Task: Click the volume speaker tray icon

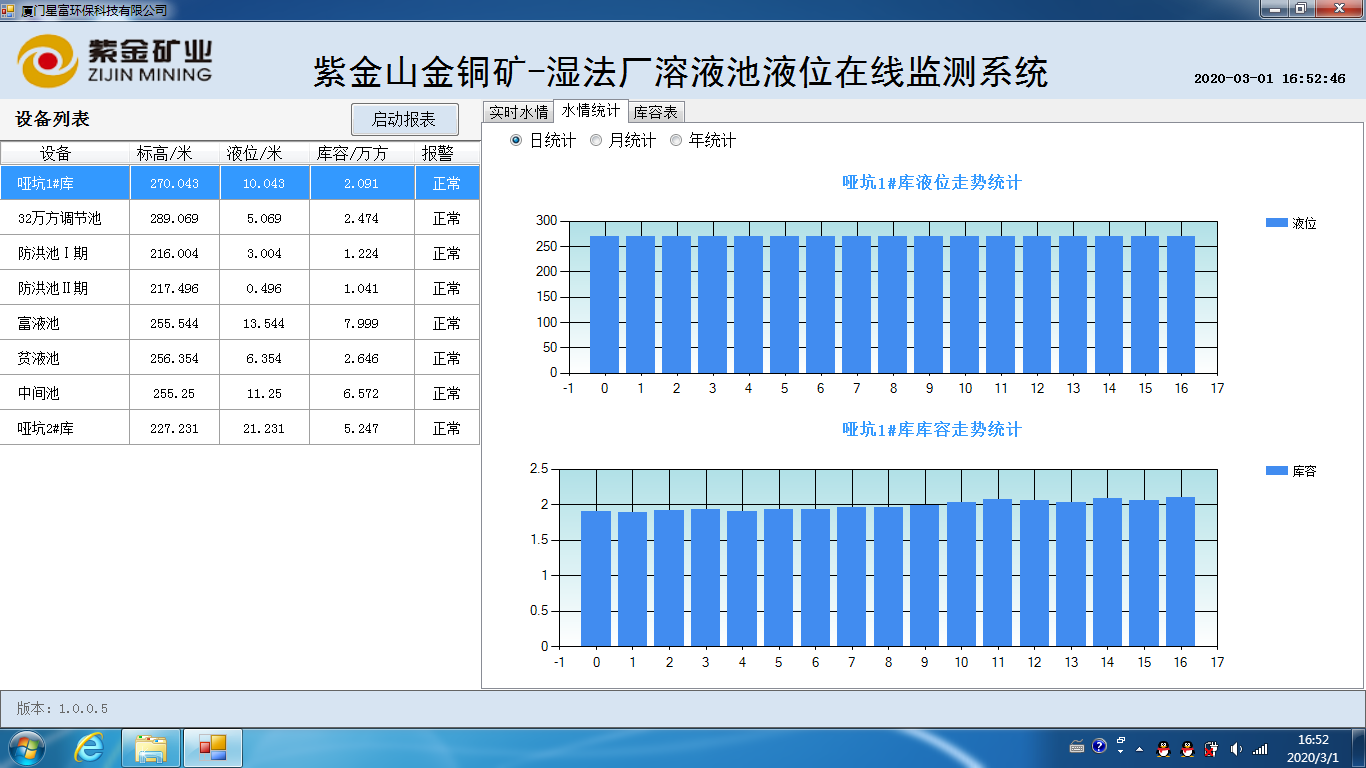Action: click(x=1236, y=748)
